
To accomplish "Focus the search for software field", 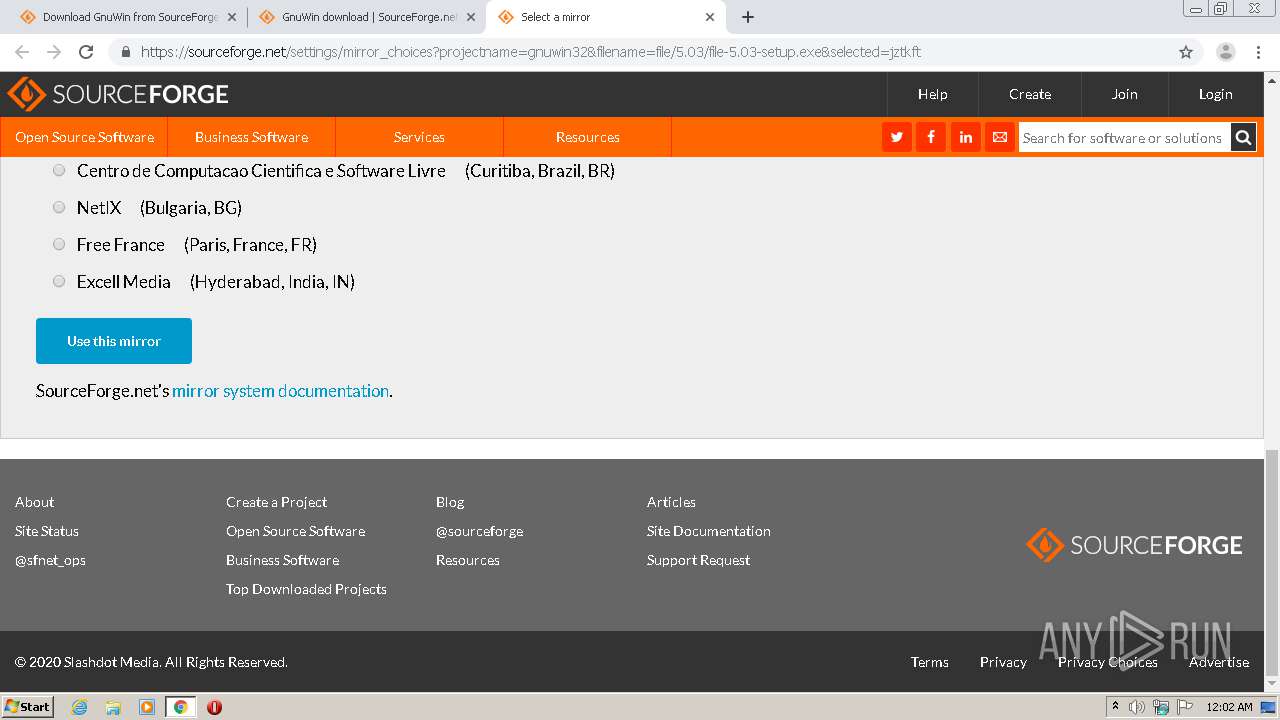I will [x=1123, y=138].
